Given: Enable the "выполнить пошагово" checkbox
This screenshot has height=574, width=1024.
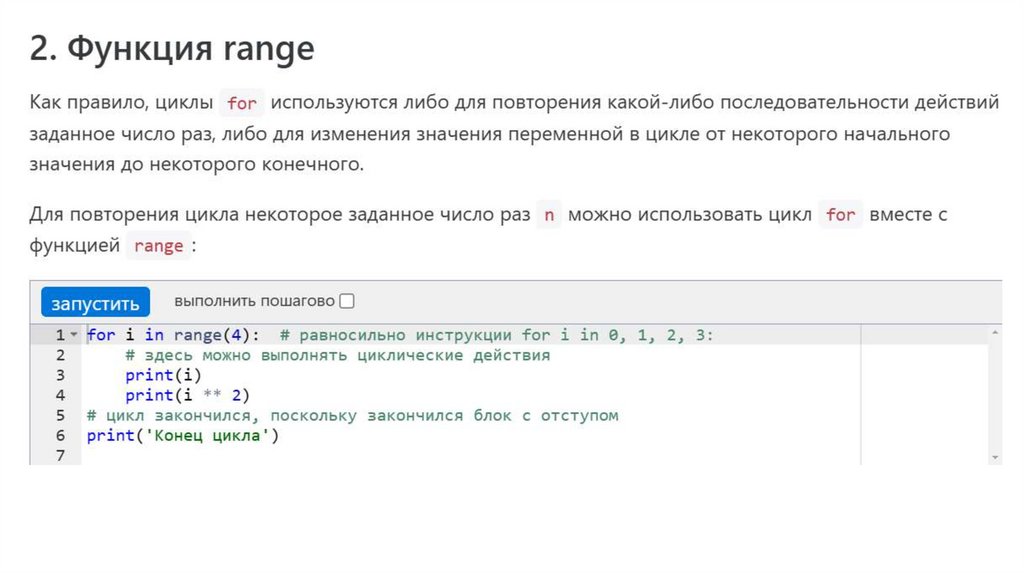Looking at the screenshot, I should coord(347,301).
